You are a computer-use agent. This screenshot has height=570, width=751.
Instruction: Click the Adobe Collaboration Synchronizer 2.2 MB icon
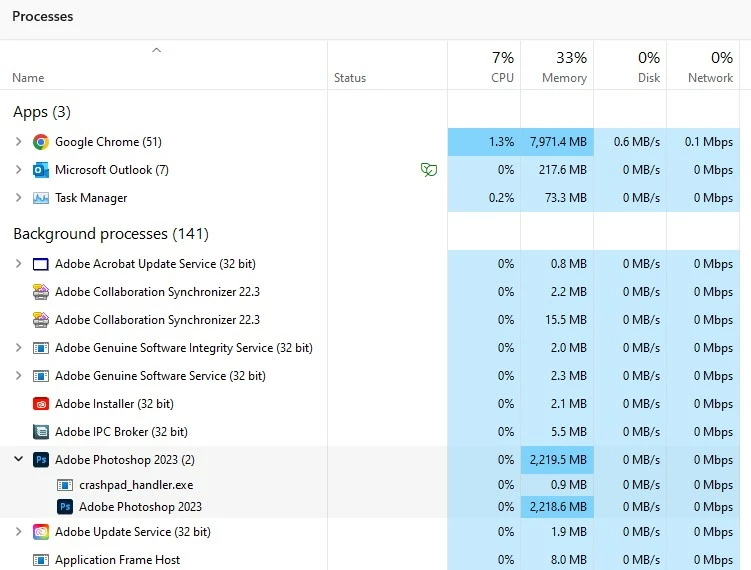pyautogui.click(x=41, y=292)
